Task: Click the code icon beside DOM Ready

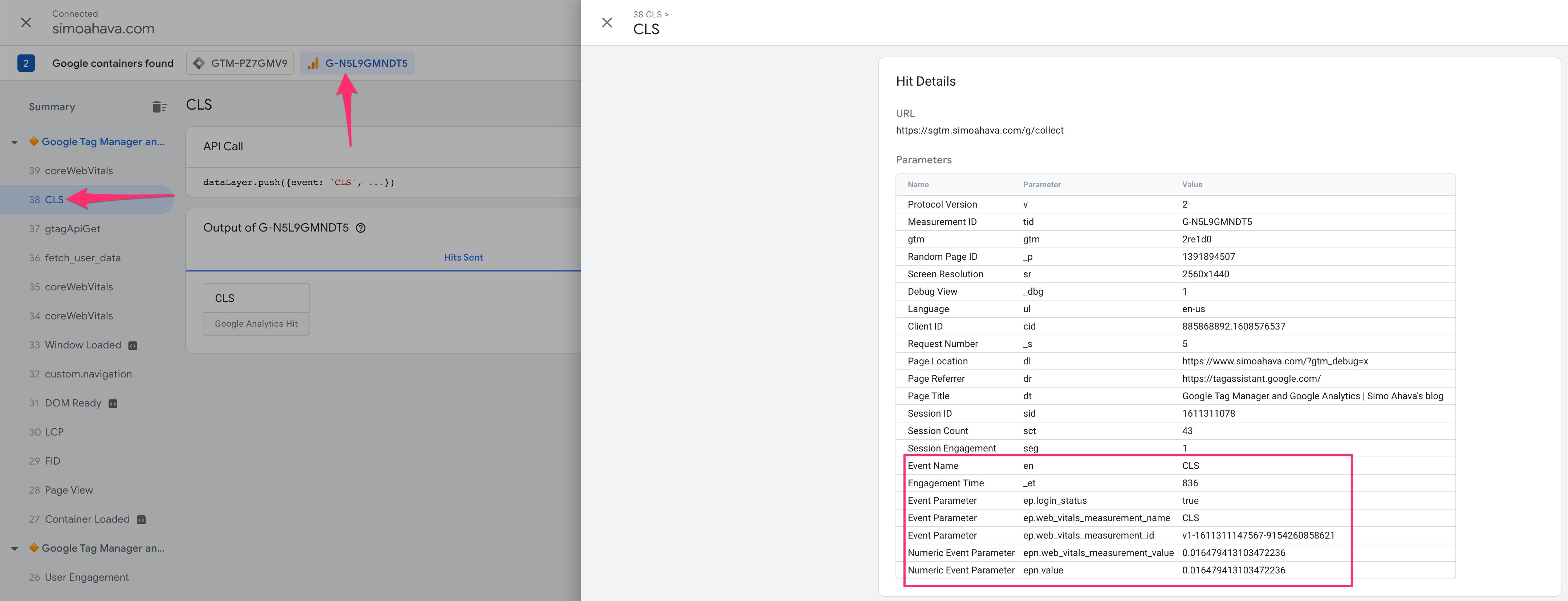Action: click(x=113, y=404)
